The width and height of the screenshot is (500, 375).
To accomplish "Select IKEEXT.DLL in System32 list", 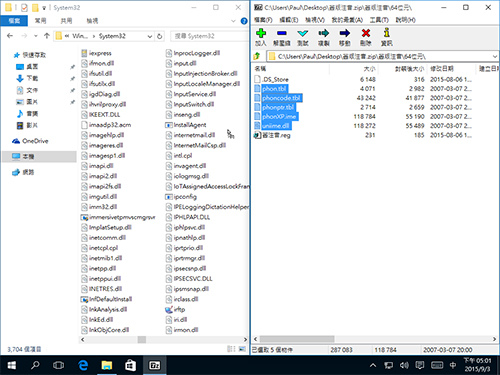I will pos(101,115).
